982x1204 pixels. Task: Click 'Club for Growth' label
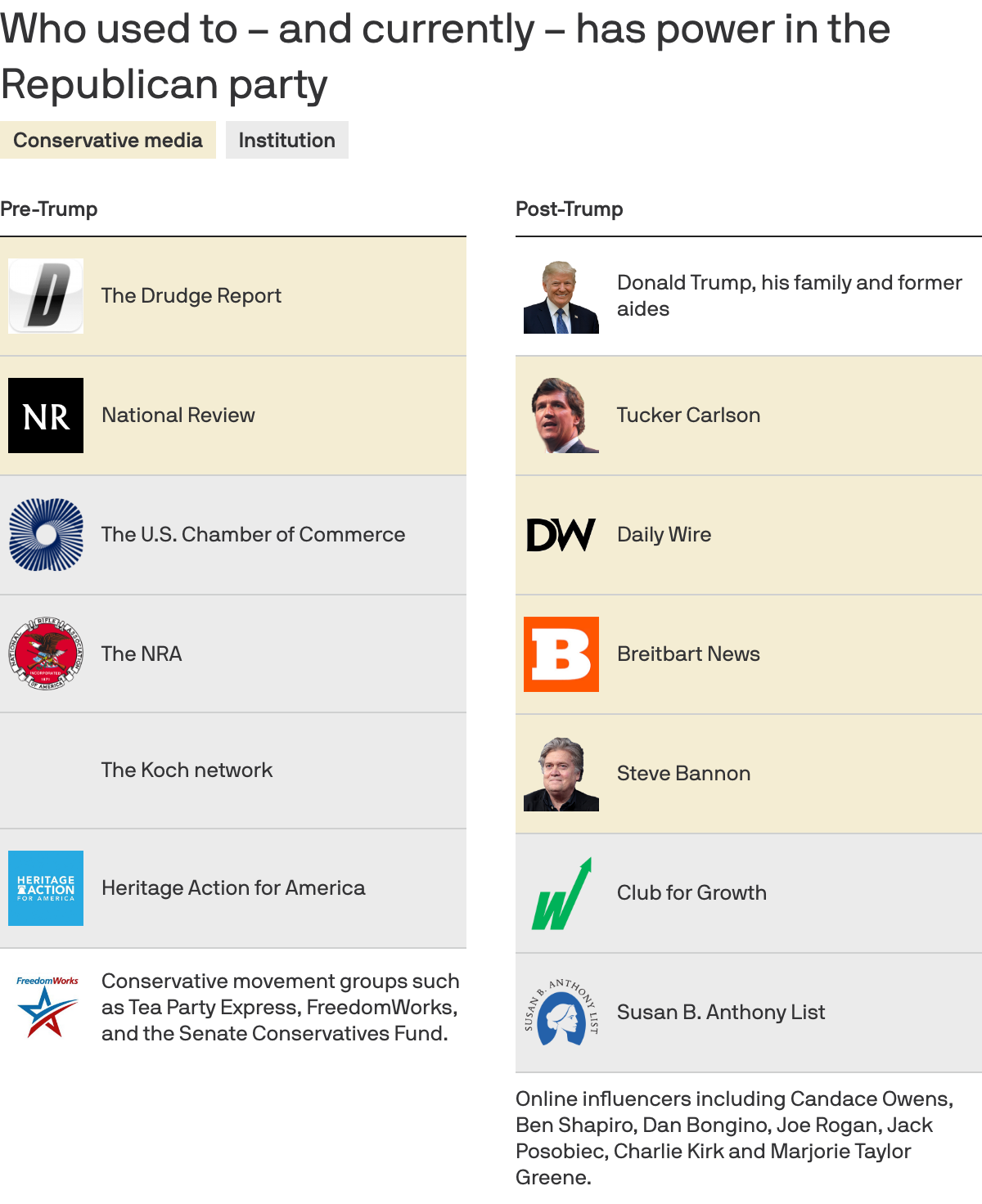pyautogui.click(x=692, y=893)
